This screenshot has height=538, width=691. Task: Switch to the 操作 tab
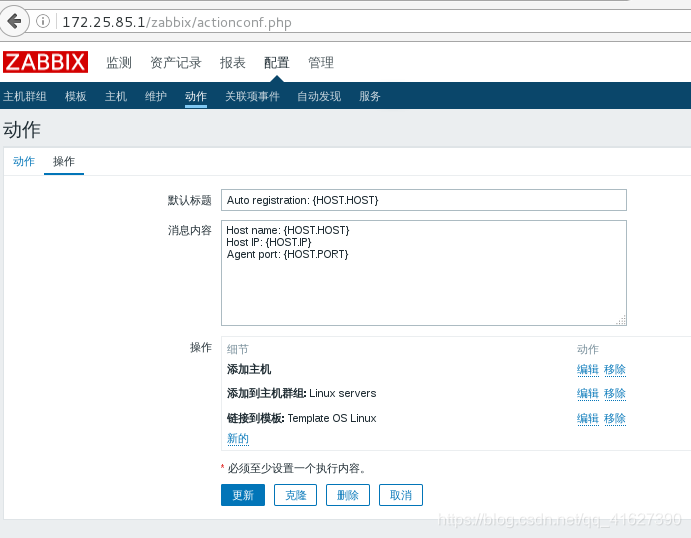64,161
